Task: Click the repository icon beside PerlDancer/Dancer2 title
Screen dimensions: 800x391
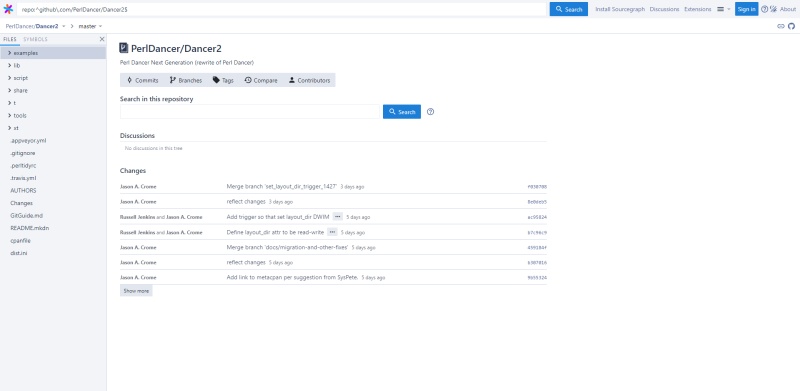Action: pyautogui.click(x=123, y=48)
